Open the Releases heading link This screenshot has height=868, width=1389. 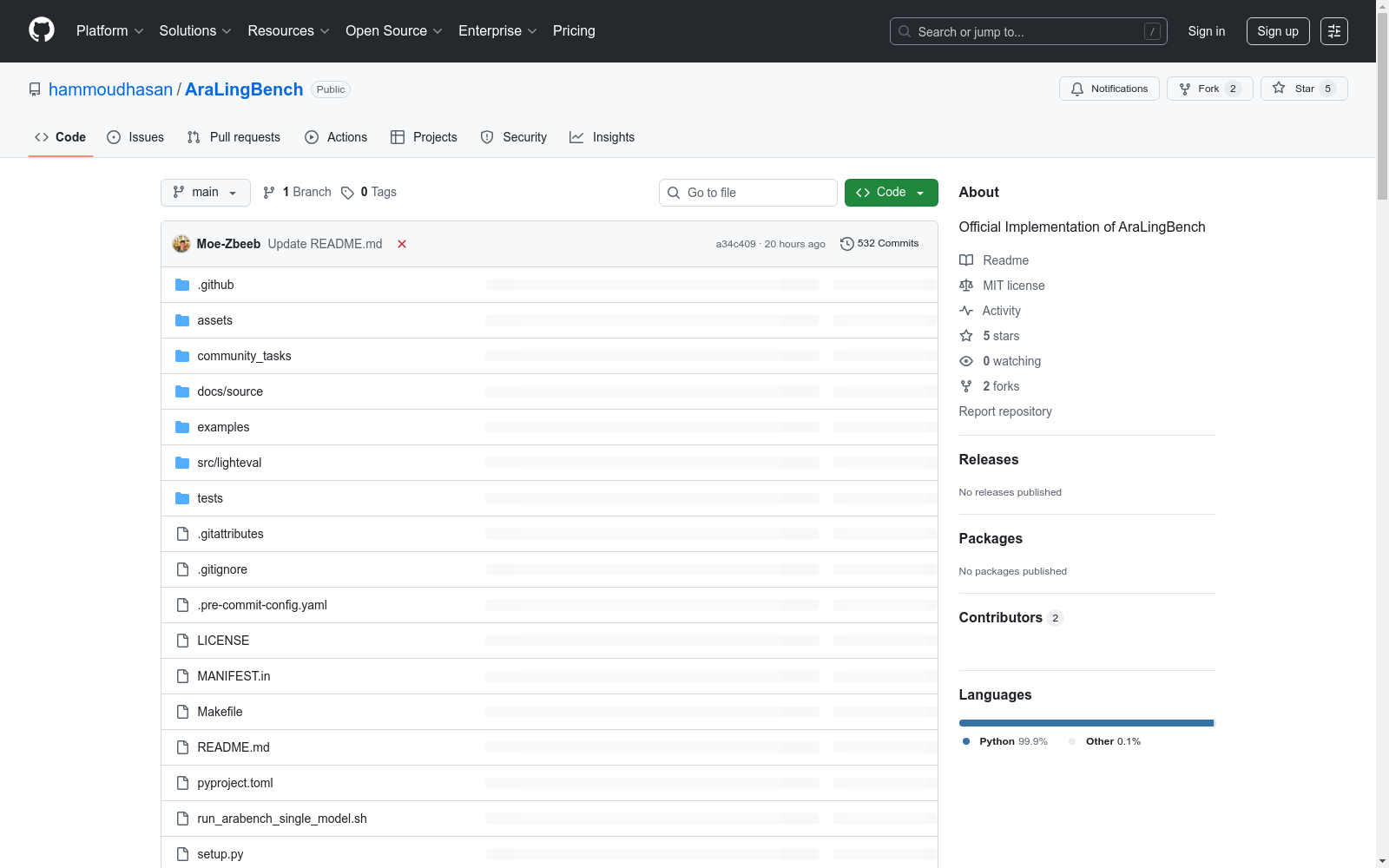point(989,460)
